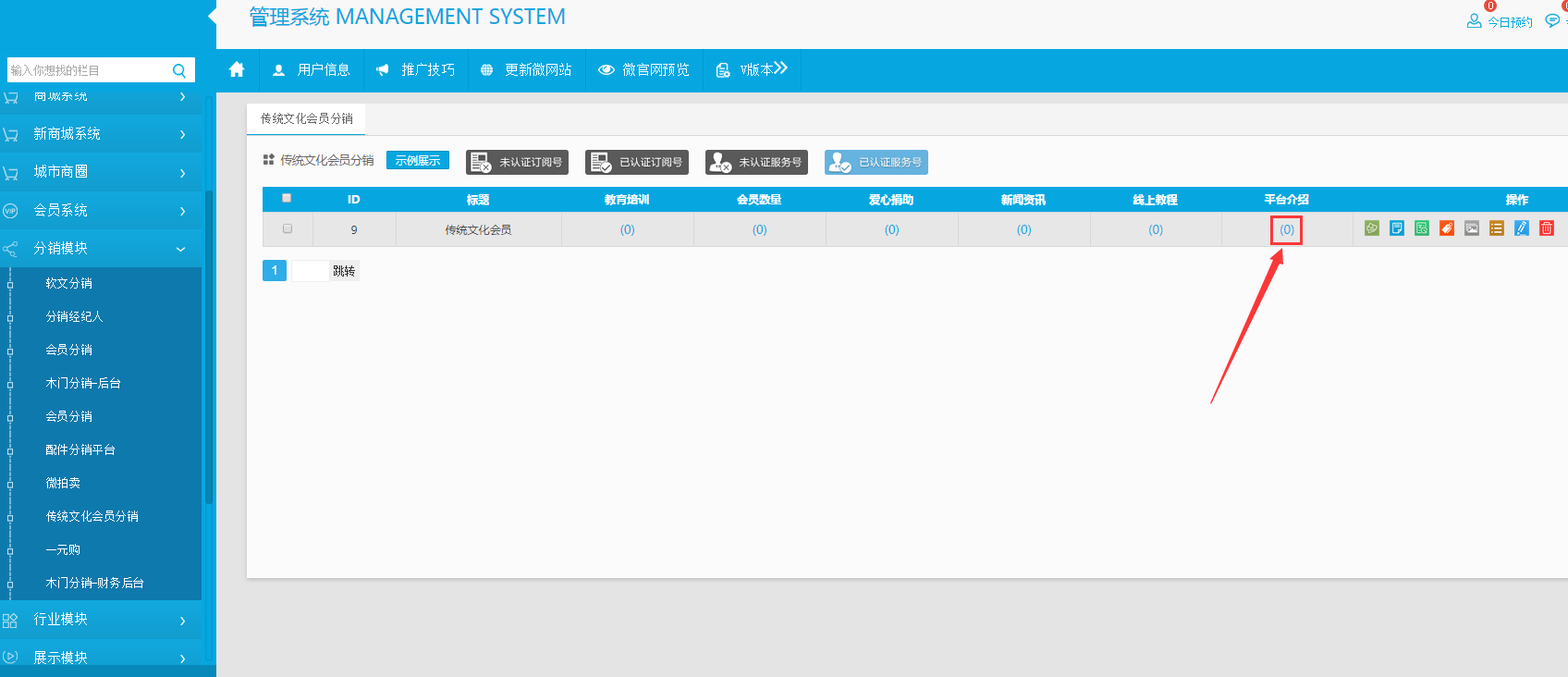The width and height of the screenshot is (1568, 677).
Task: Click the VIP icon beside 会员系统
Action: [x=10, y=211]
